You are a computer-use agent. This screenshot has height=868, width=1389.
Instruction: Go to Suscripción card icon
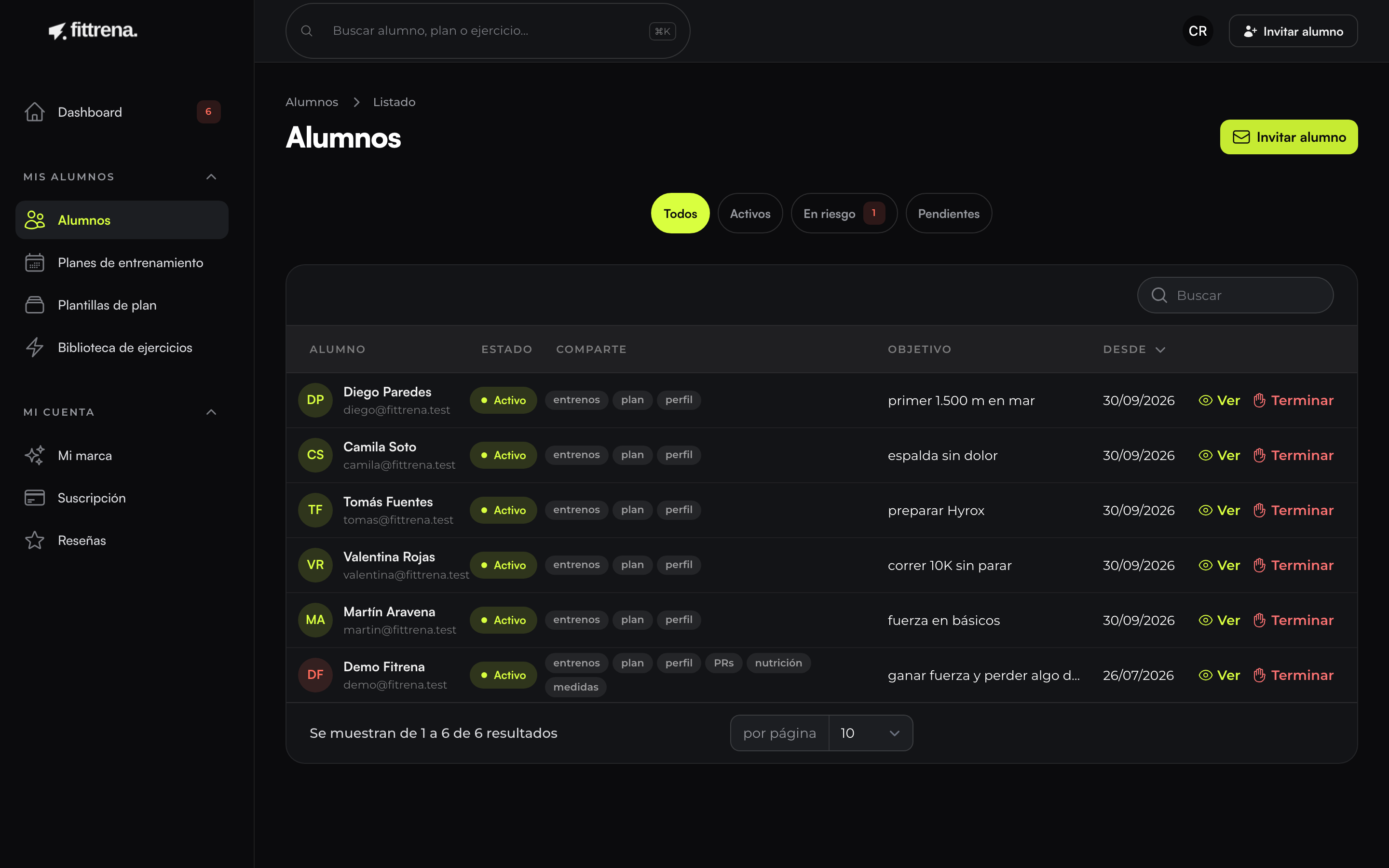[x=34, y=498]
